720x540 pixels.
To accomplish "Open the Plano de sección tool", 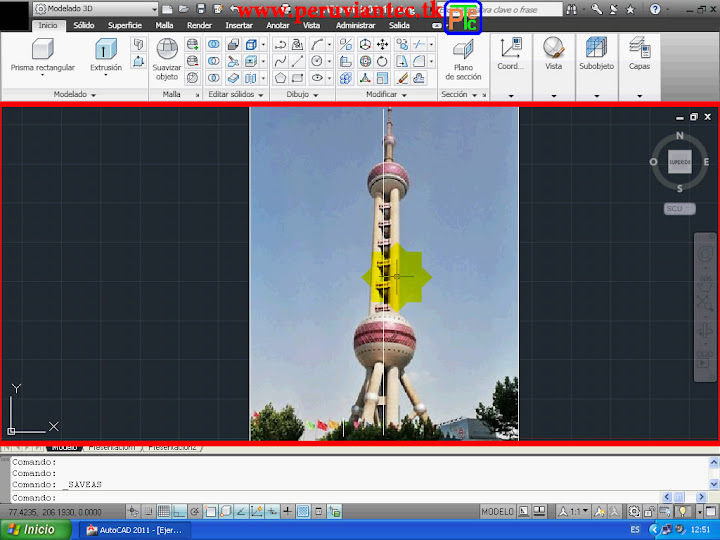I will (463, 60).
